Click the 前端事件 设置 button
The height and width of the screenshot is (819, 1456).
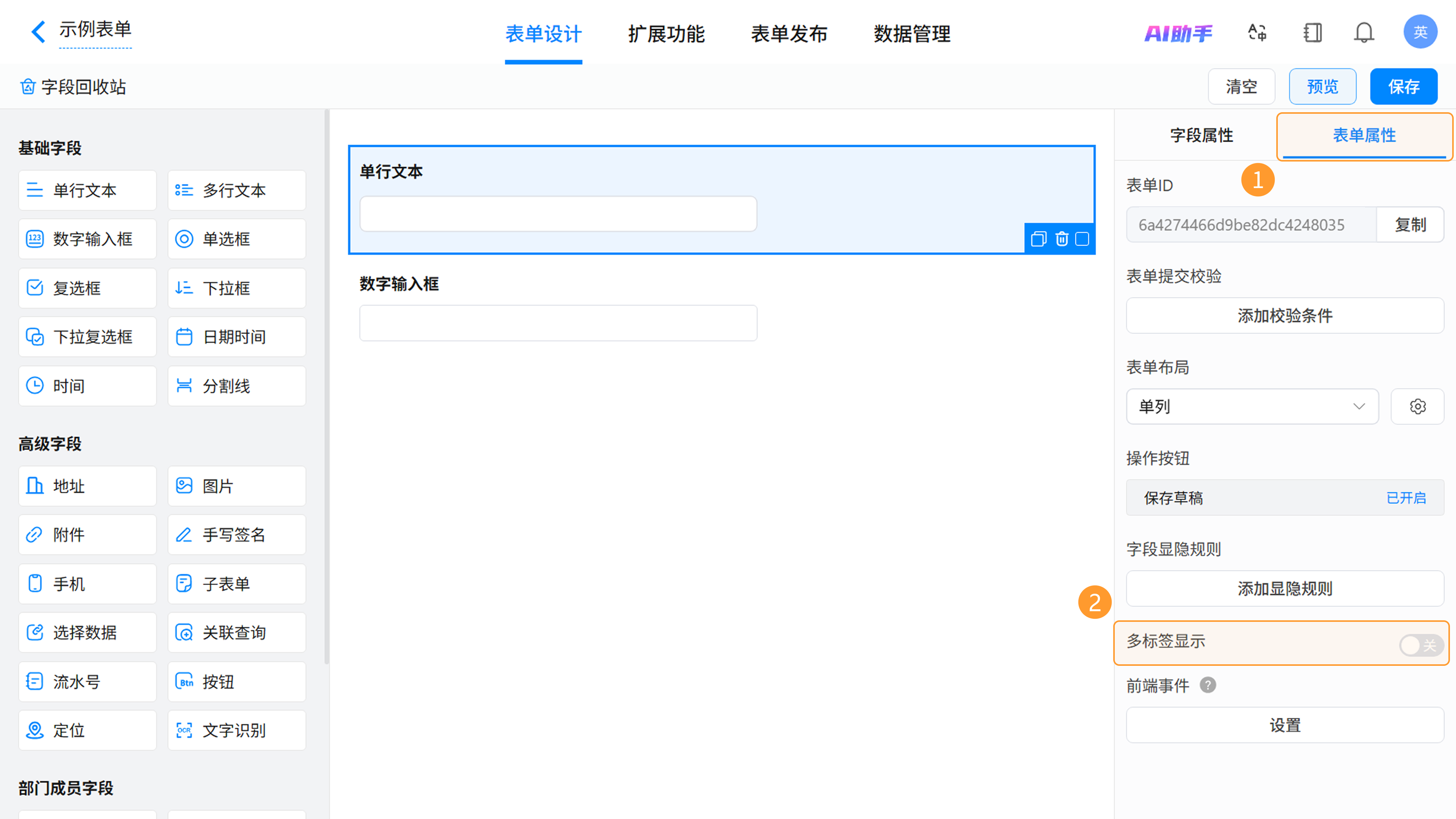click(x=1285, y=725)
